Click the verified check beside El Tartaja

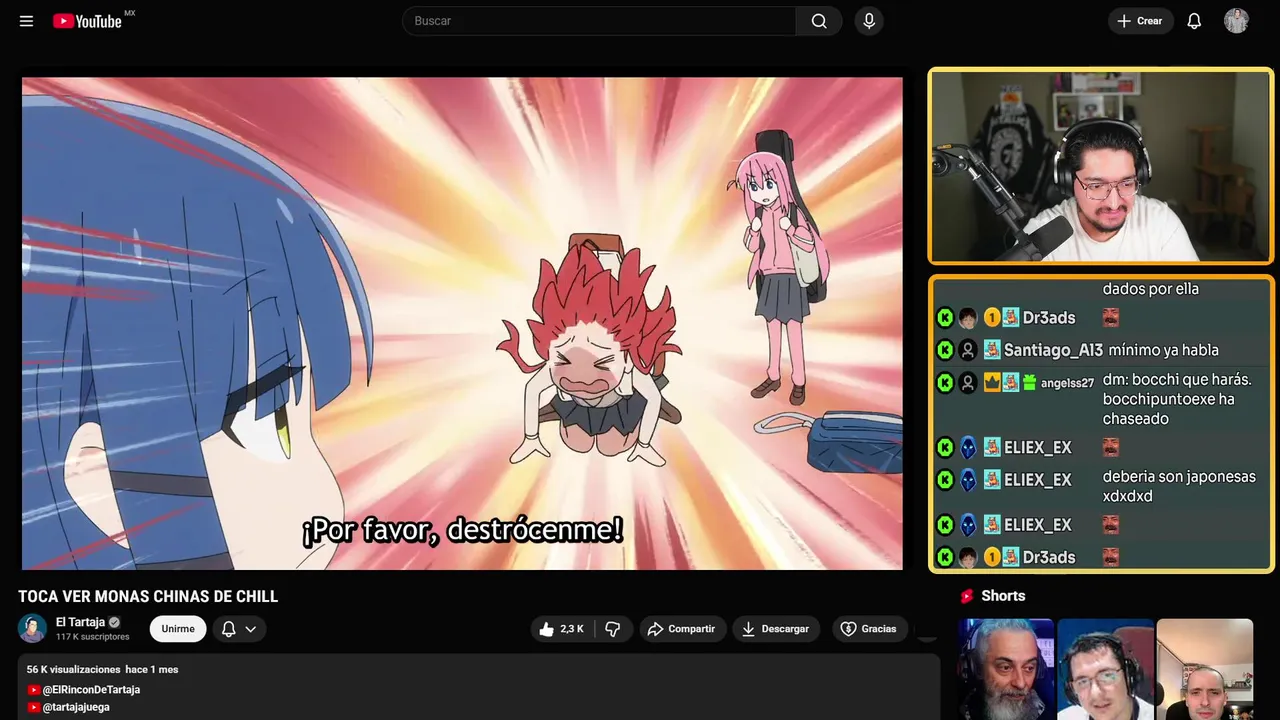click(x=114, y=622)
